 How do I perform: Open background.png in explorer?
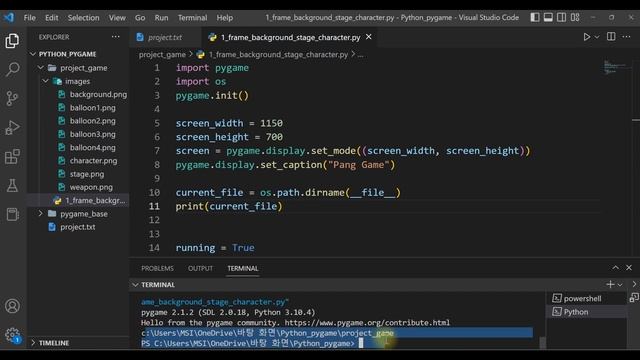[98, 94]
